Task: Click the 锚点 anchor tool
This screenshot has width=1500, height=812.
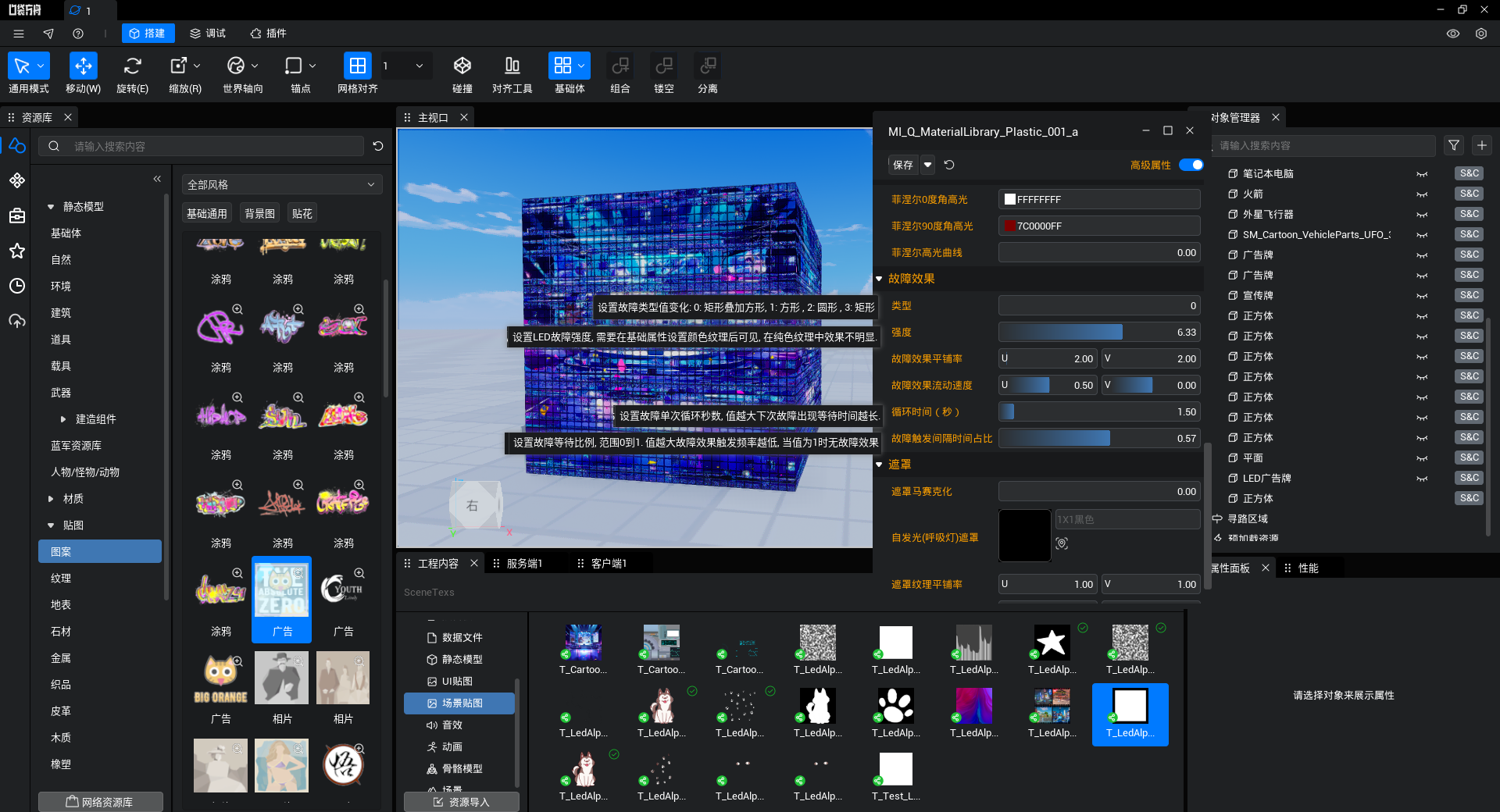Action: [294, 66]
